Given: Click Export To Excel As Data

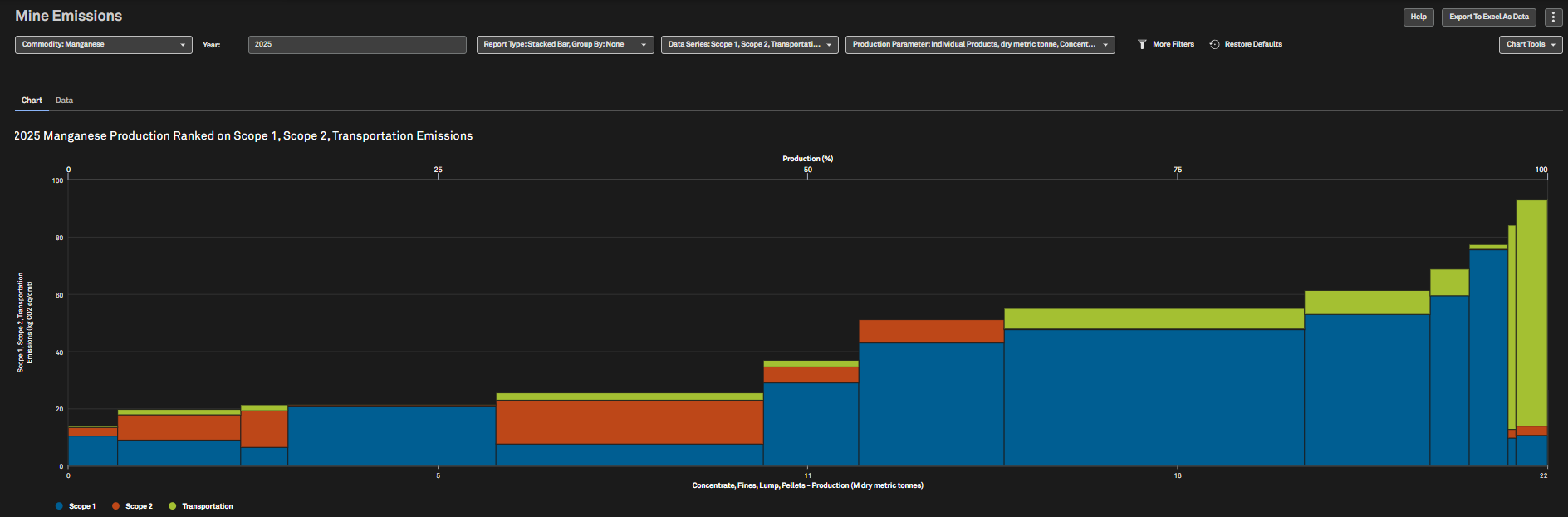Looking at the screenshot, I should coord(1488,17).
